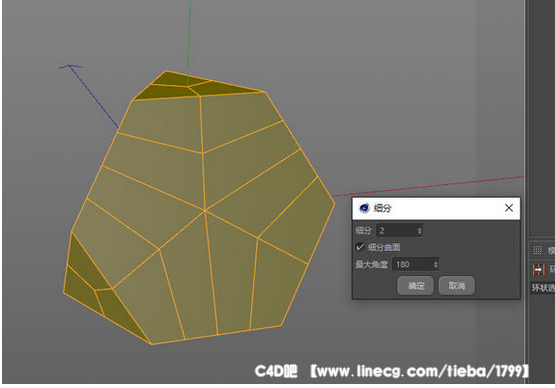This screenshot has height=388, width=555.
Task: Click the center vertex where edges converge
Action: [205, 211]
